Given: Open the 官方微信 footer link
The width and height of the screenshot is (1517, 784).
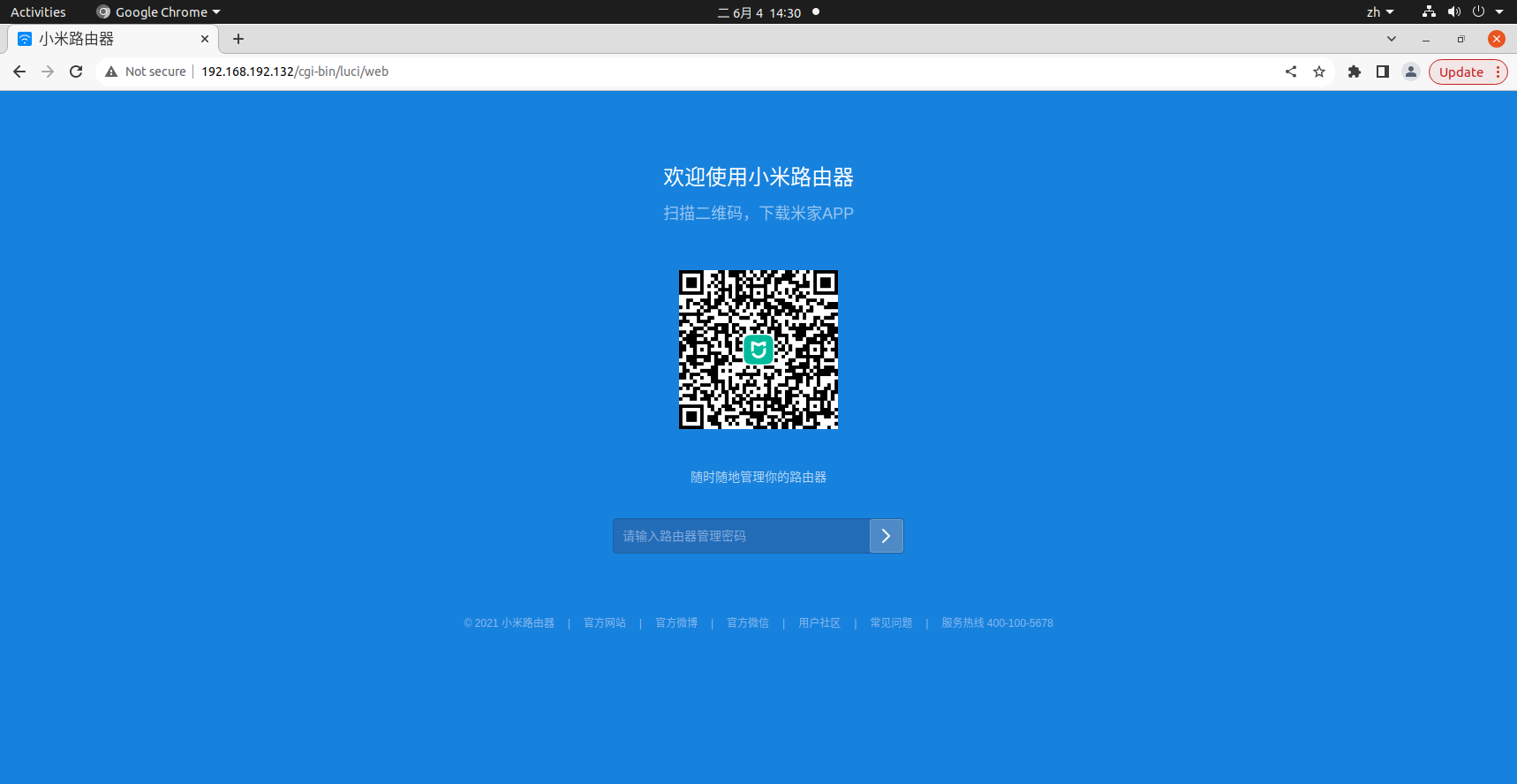Looking at the screenshot, I should [748, 623].
